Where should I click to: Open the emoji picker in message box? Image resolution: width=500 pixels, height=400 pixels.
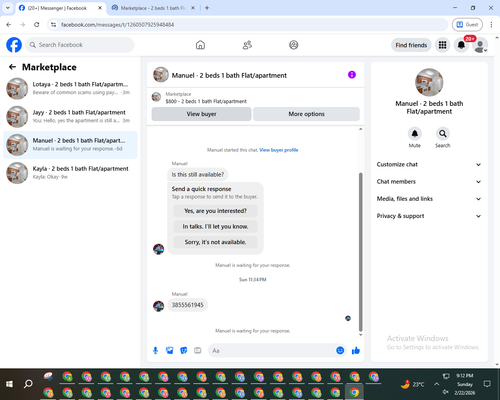coord(340,350)
